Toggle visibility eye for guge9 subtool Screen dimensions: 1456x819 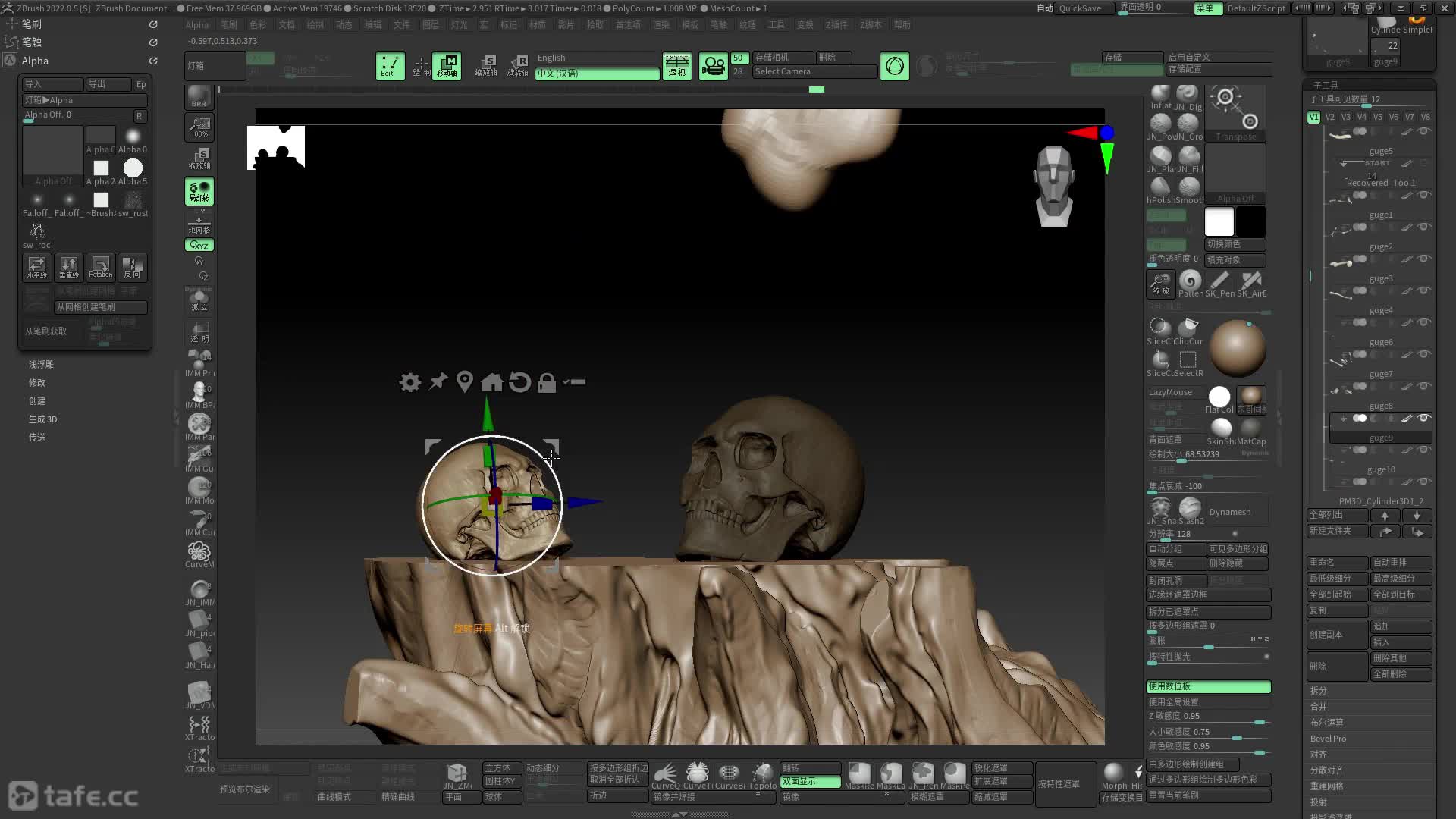[x=1423, y=418]
